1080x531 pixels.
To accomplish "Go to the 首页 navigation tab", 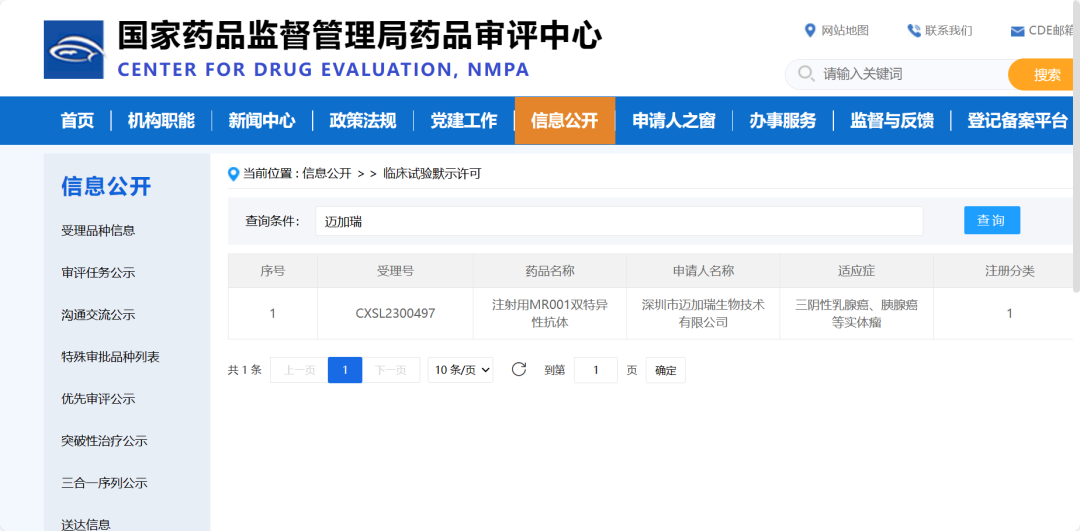I will [x=77, y=121].
